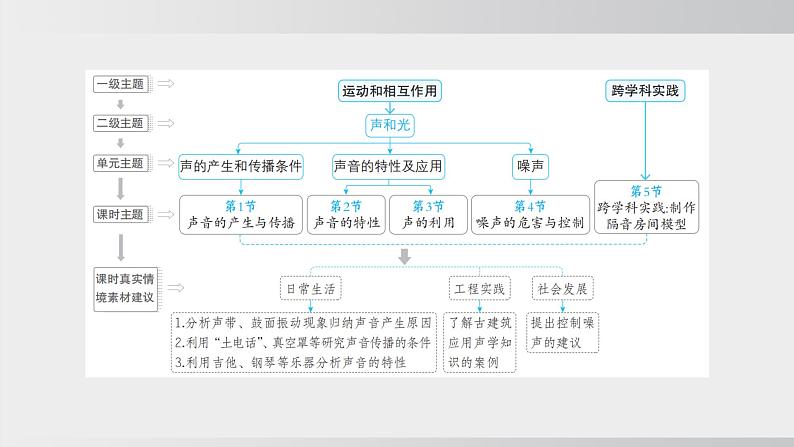Click the 课时真实情境素材建议 label box

126,288
